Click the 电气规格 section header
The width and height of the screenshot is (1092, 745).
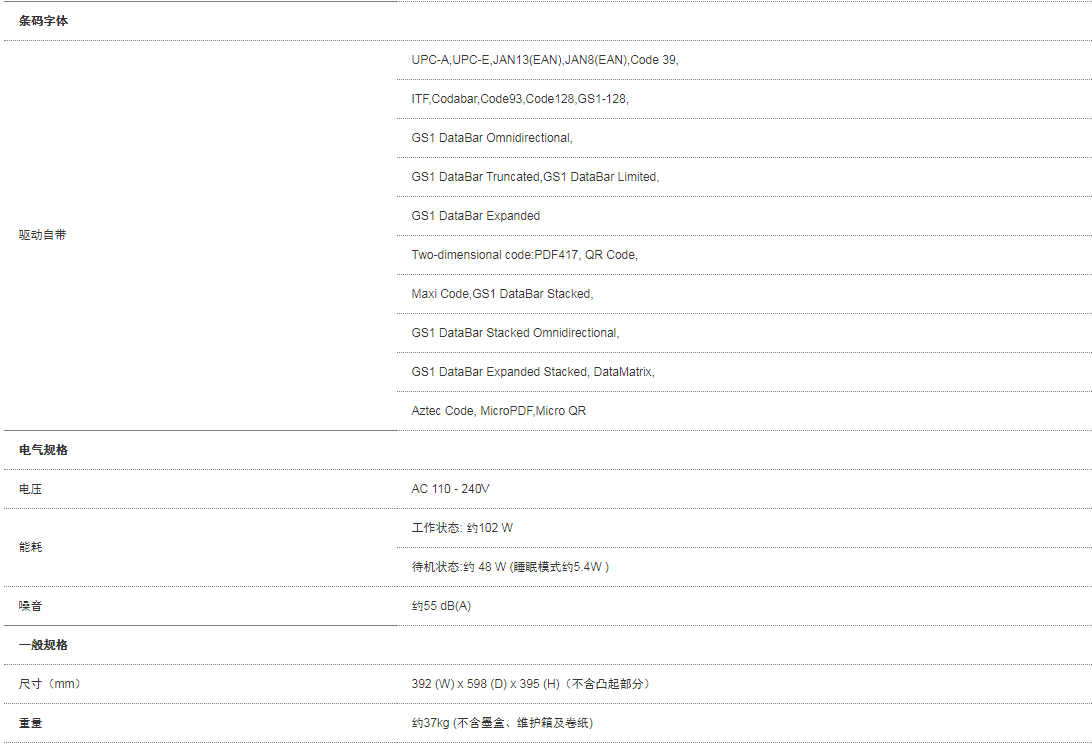click(43, 450)
